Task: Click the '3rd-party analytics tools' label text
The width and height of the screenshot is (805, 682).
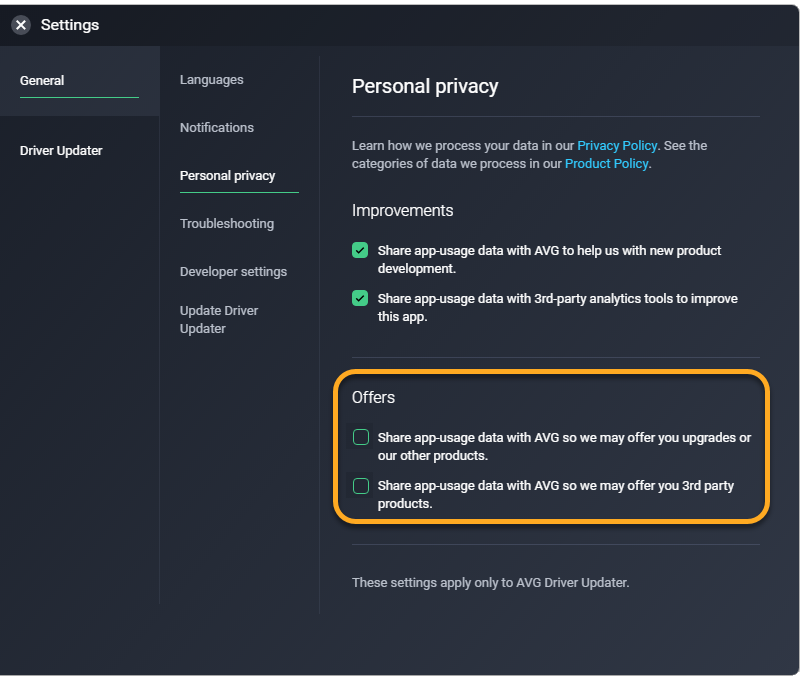Action: (x=557, y=307)
